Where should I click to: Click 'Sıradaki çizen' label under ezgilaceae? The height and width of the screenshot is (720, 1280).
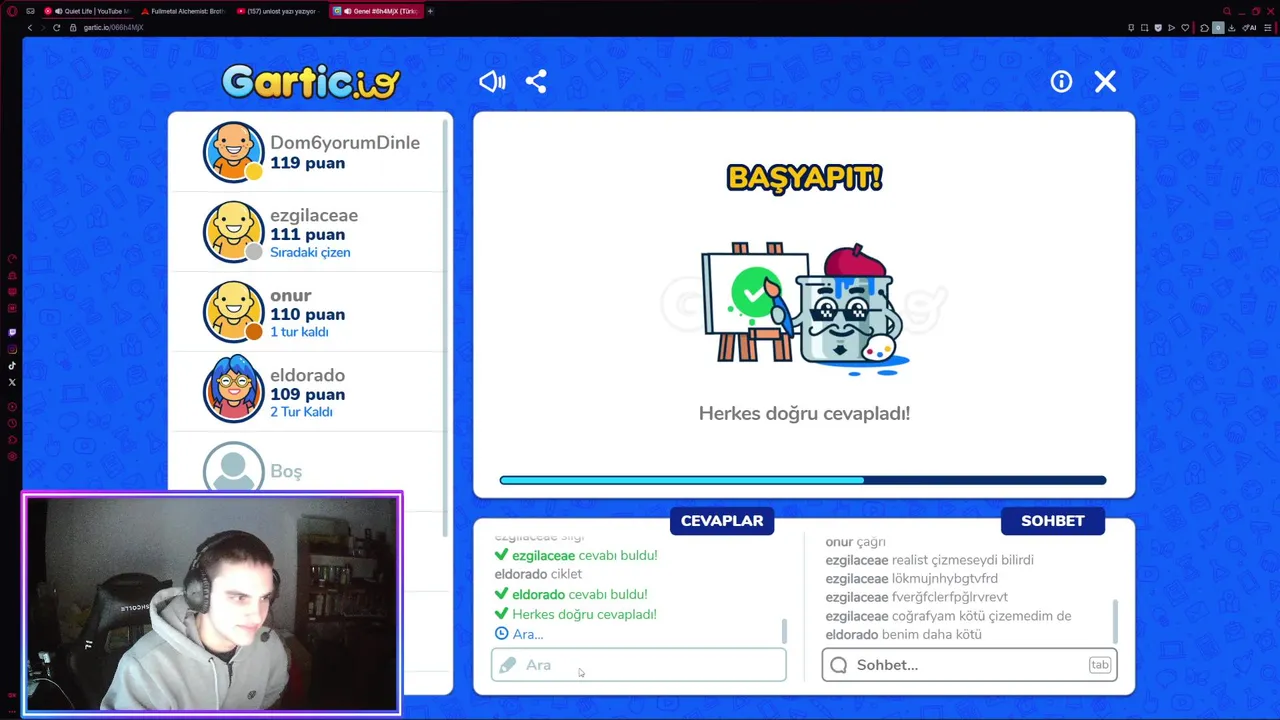click(x=310, y=252)
